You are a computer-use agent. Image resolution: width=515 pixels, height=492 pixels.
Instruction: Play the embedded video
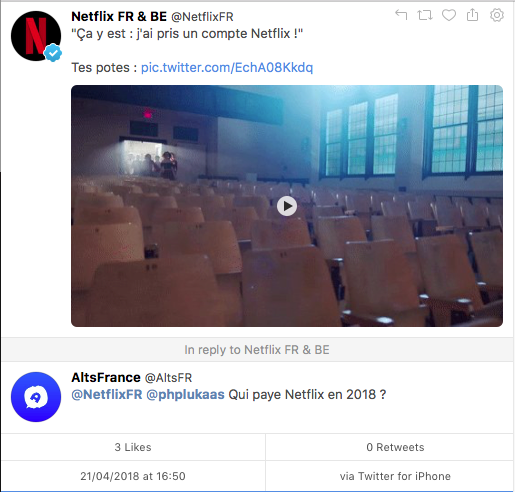[x=287, y=206]
